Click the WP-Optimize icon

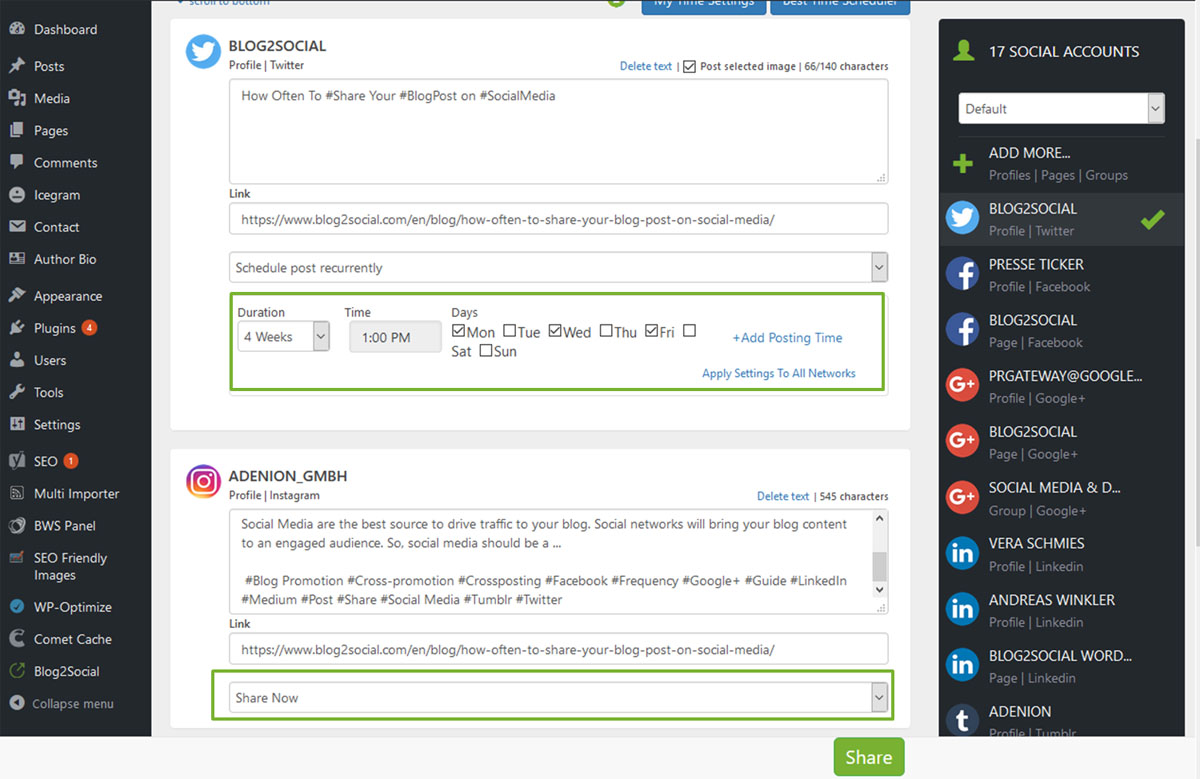click(x=17, y=607)
